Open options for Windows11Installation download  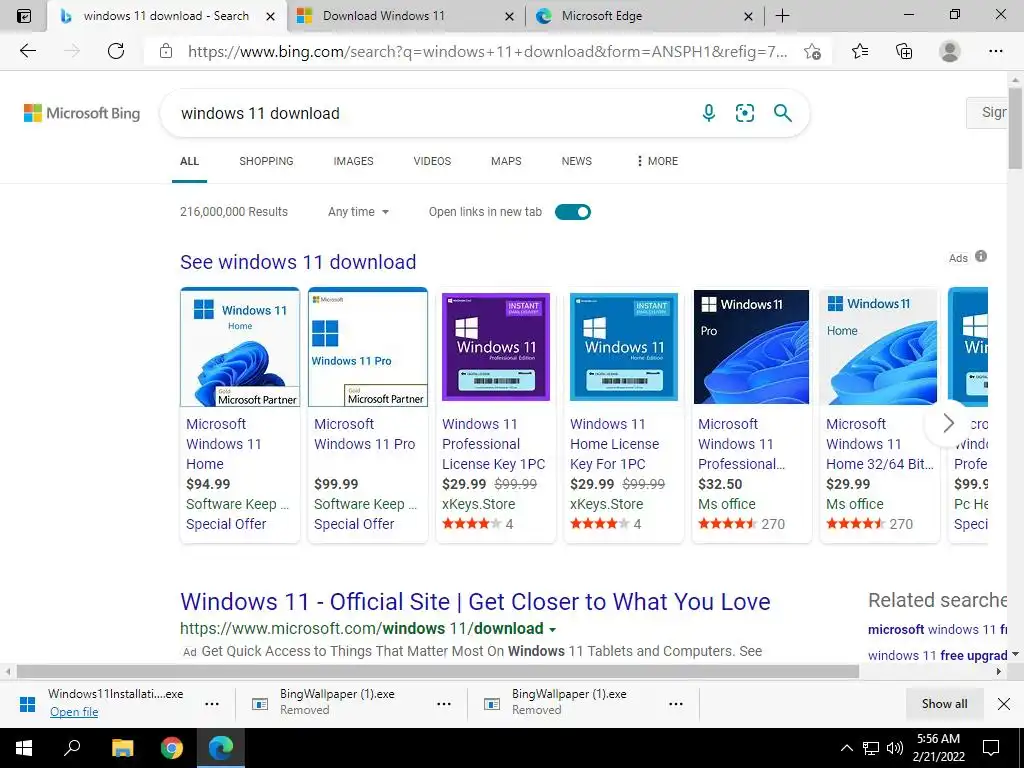(212, 703)
